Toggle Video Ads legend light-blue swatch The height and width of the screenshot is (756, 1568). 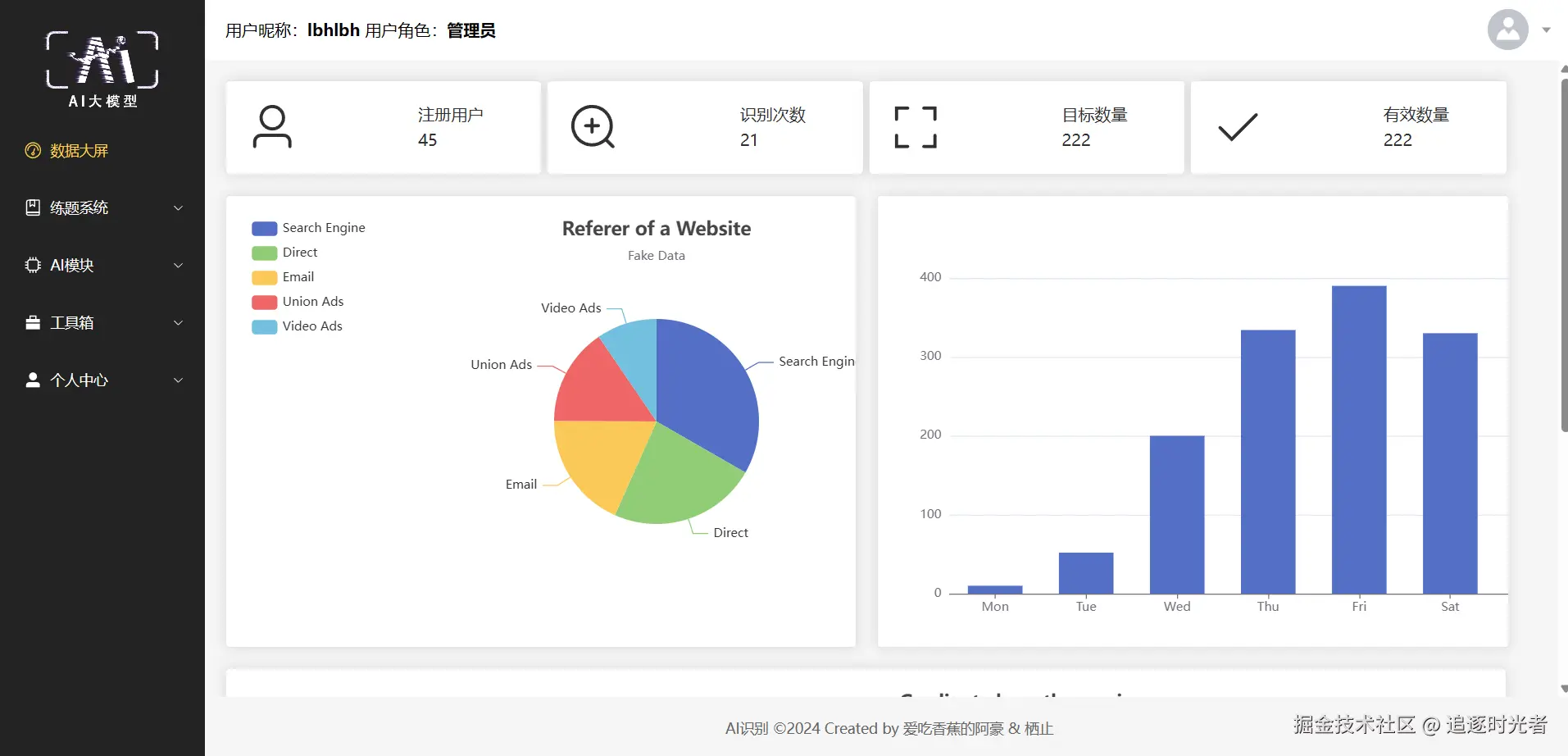point(264,326)
